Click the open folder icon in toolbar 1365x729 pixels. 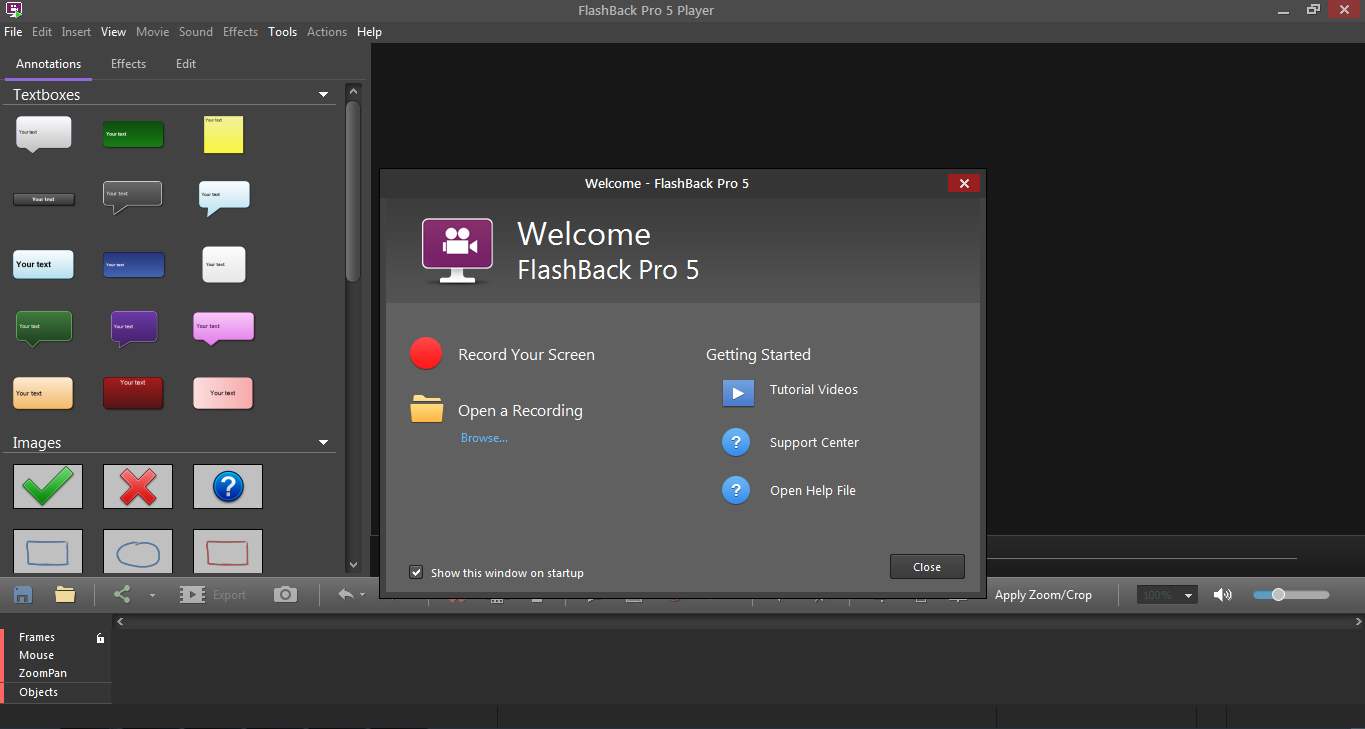pos(65,594)
